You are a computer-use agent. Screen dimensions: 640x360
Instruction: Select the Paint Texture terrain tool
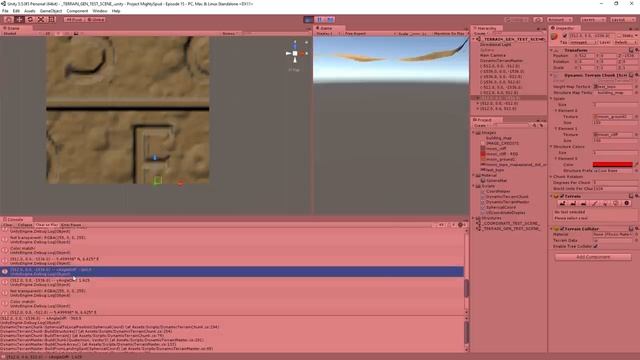(595, 203)
